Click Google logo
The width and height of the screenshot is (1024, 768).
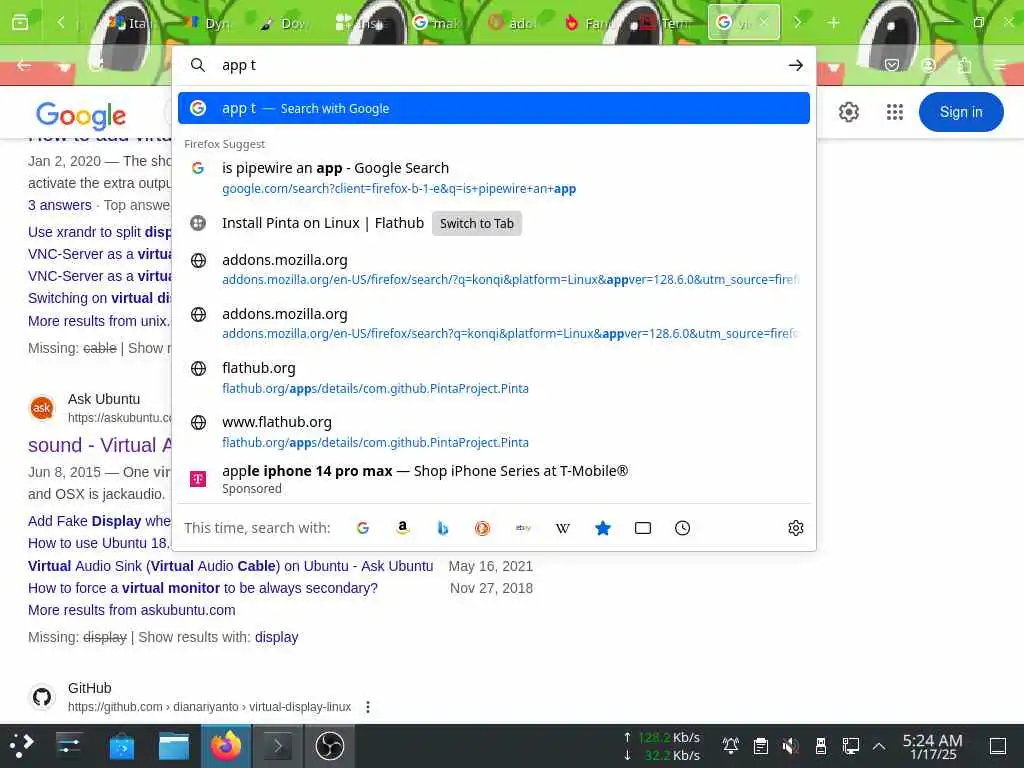[x=81, y=115]
